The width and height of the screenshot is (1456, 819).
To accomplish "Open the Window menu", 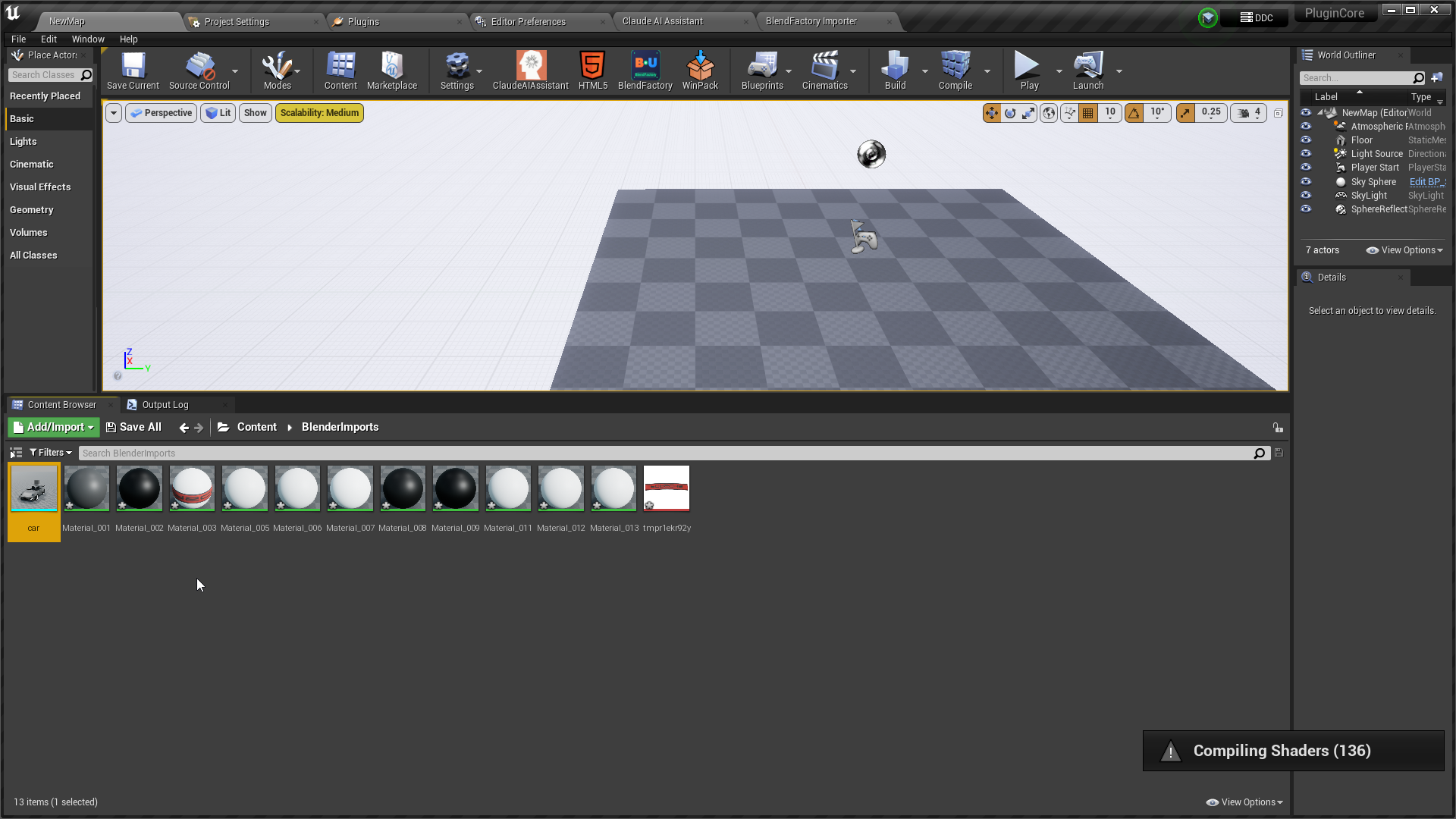I will [x=88, y=39].
